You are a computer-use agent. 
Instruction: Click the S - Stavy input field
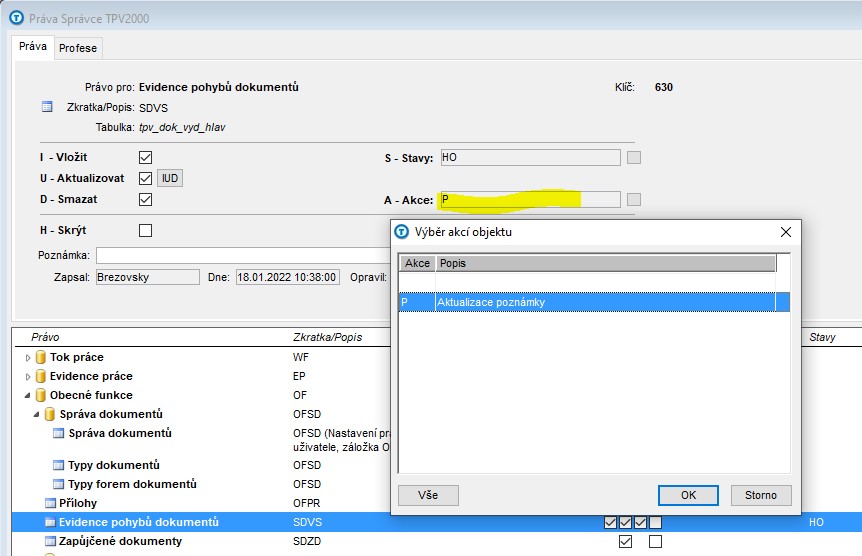tap(531, 157)
